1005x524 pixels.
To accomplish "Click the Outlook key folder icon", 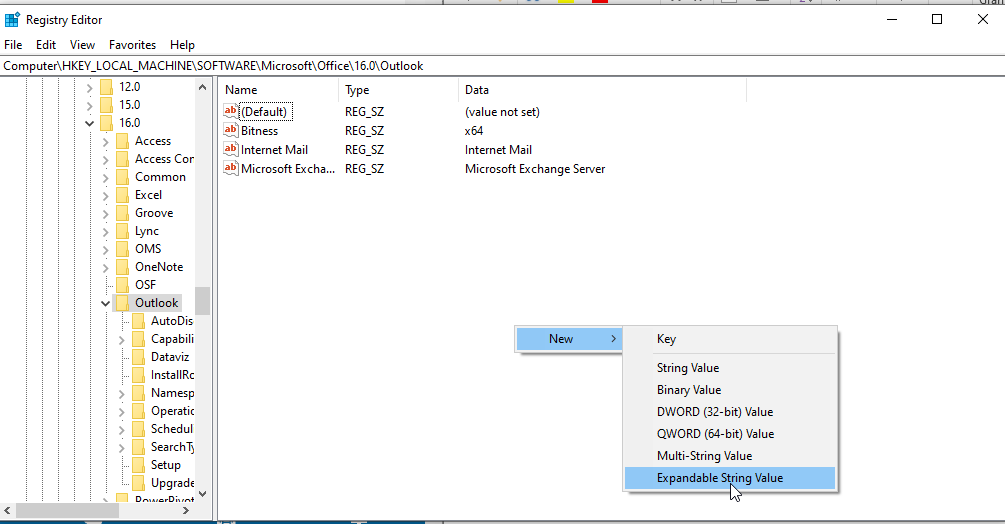I will pyautogui.click(x=122, y=302).
